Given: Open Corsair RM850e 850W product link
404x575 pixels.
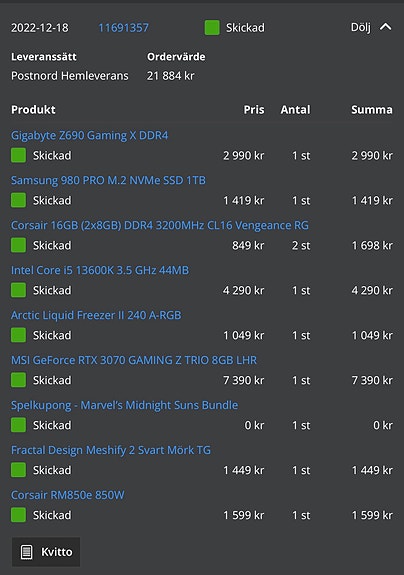Looking at the screenshot, I should point(67,495).
